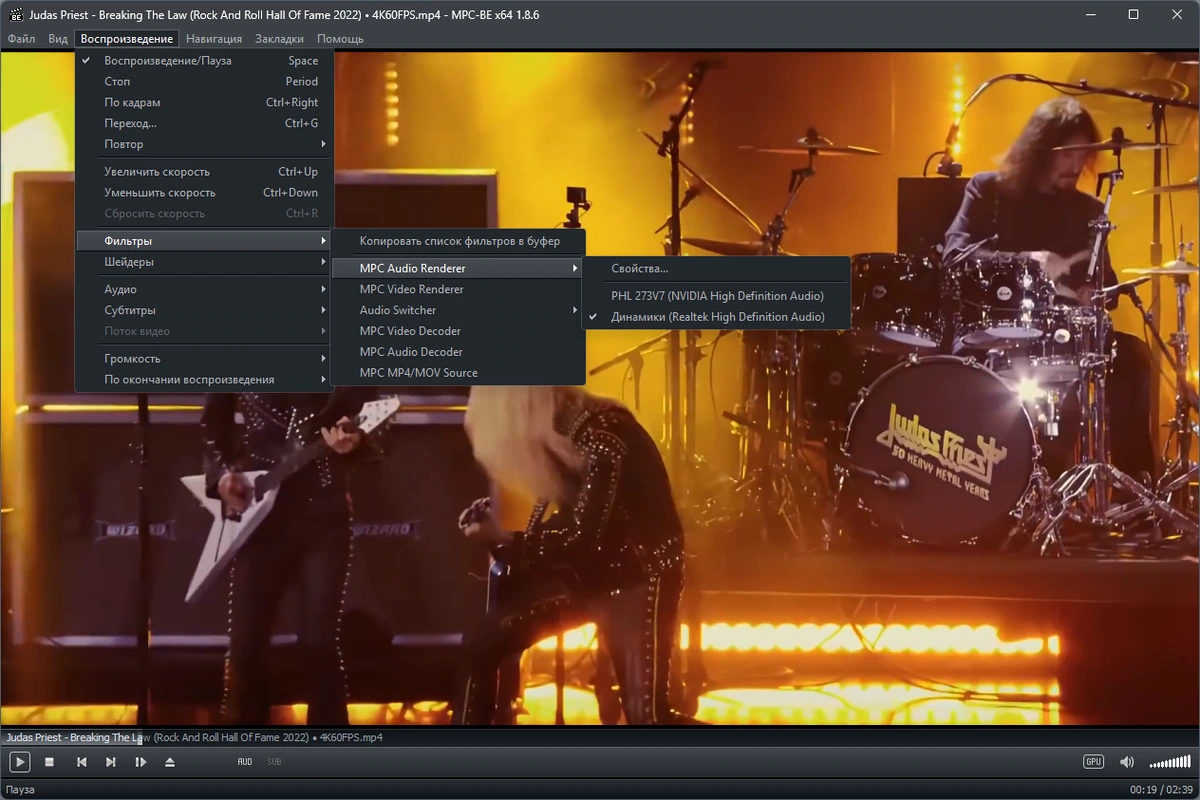Screen dimensions: 1200x800
Task: Select Стоп menu entry
Action: pyautogui.click(x=204, y=82)
